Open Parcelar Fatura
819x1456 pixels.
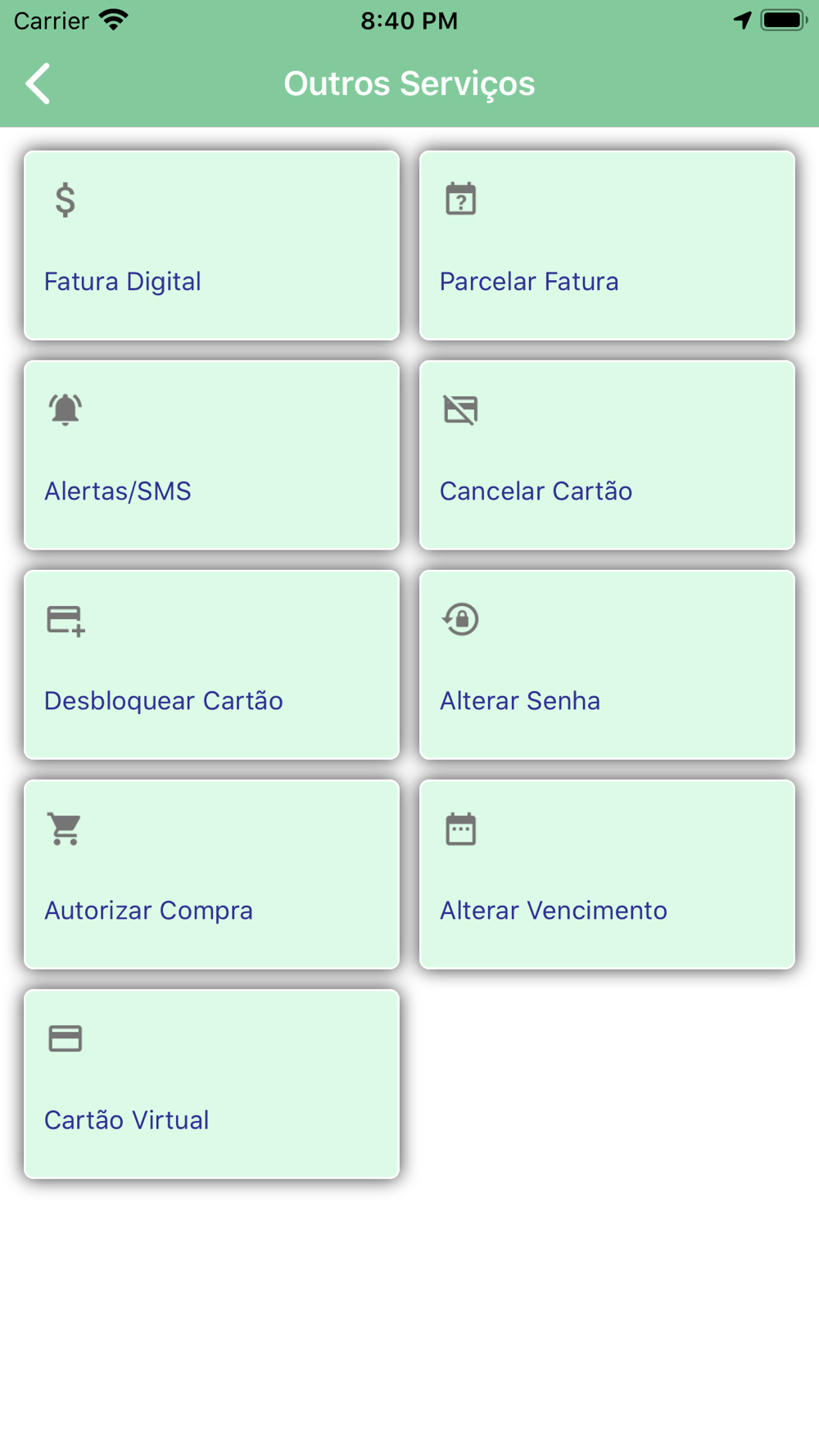608,246
